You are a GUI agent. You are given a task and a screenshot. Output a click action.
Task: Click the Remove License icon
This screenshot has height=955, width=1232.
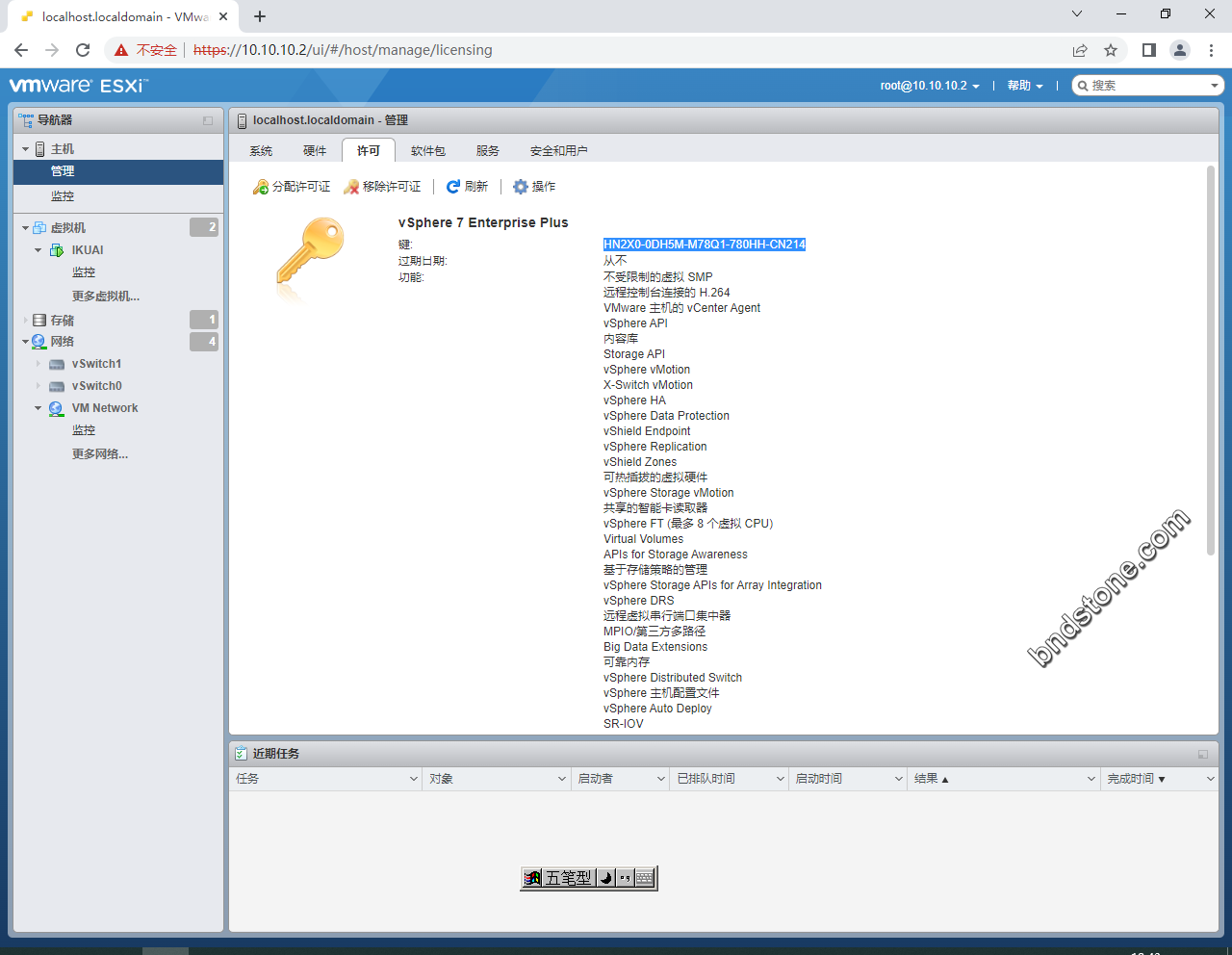[x=351, y=187]
